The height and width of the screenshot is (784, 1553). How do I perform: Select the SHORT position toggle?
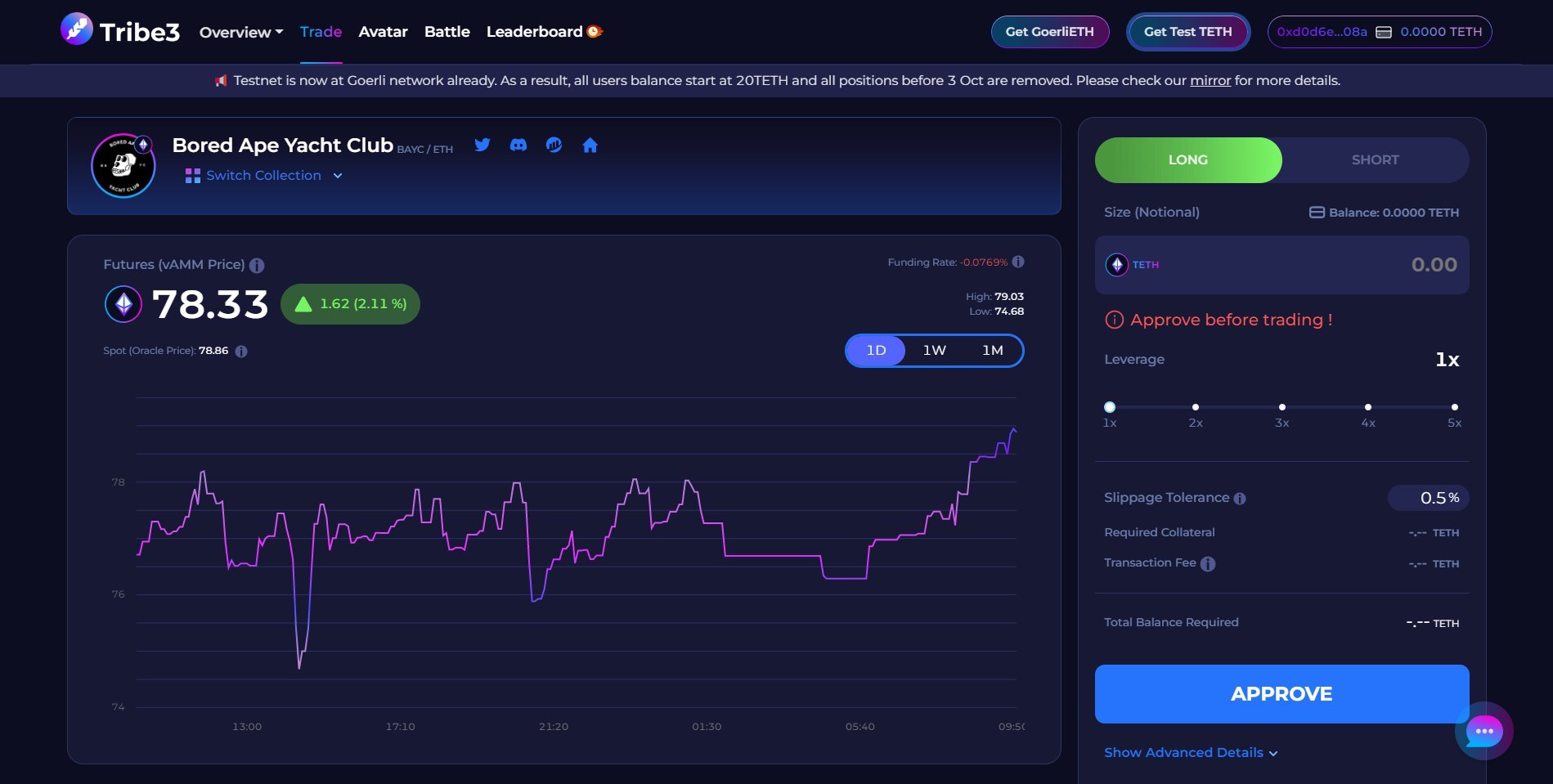(x=1376, y=160)
